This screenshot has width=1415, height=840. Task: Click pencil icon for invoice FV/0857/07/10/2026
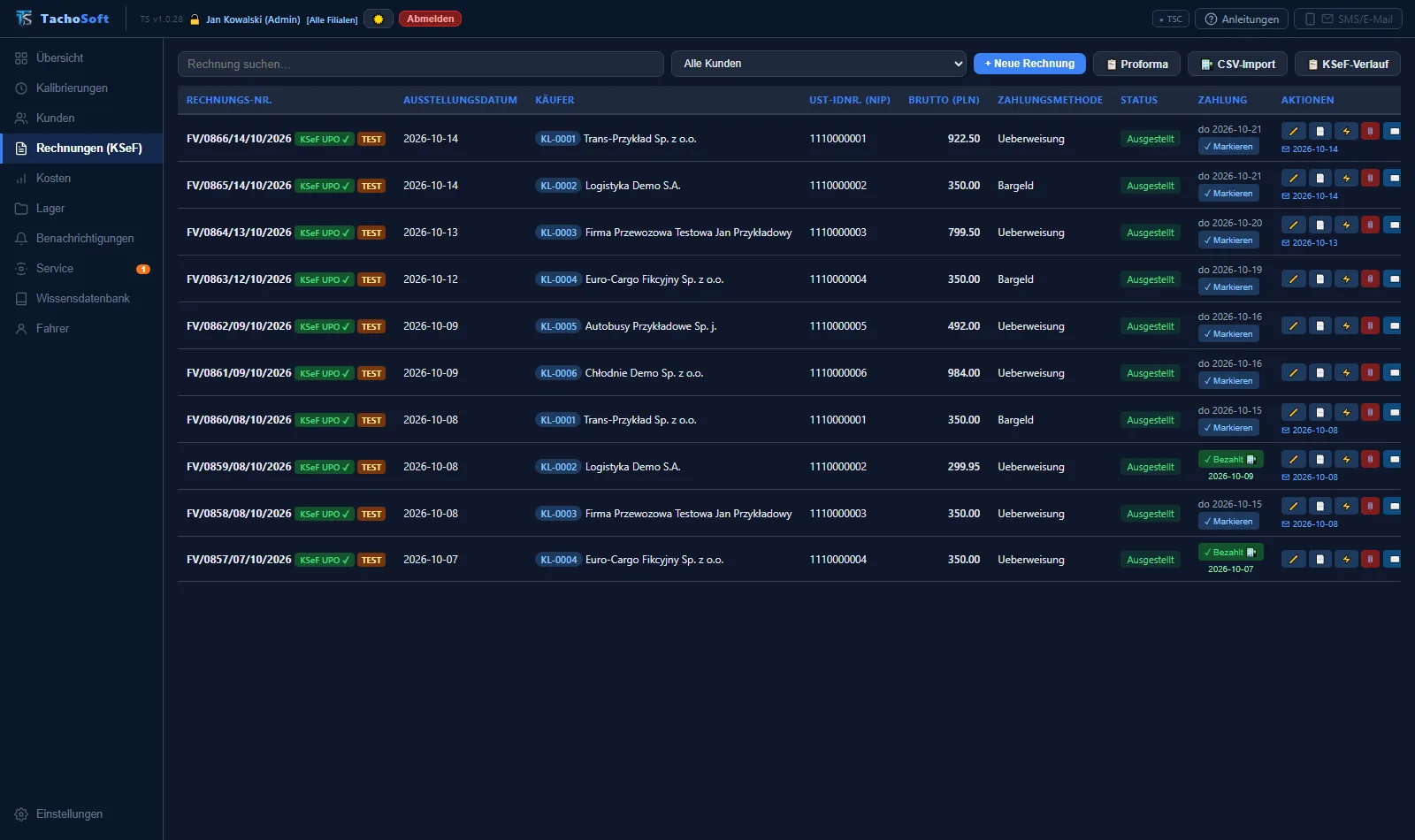[x=1293, y=559]
